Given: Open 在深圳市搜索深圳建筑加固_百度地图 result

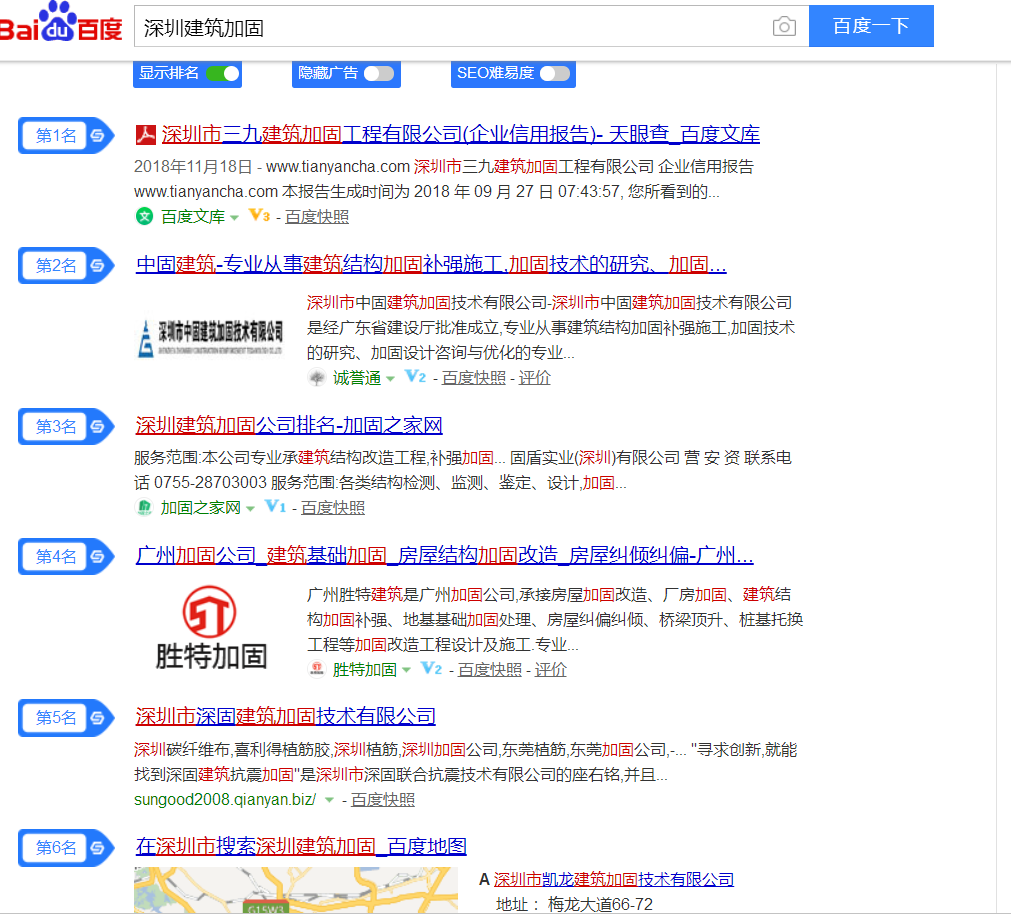Looking at the screenshot, I should [x=301, y=847].
